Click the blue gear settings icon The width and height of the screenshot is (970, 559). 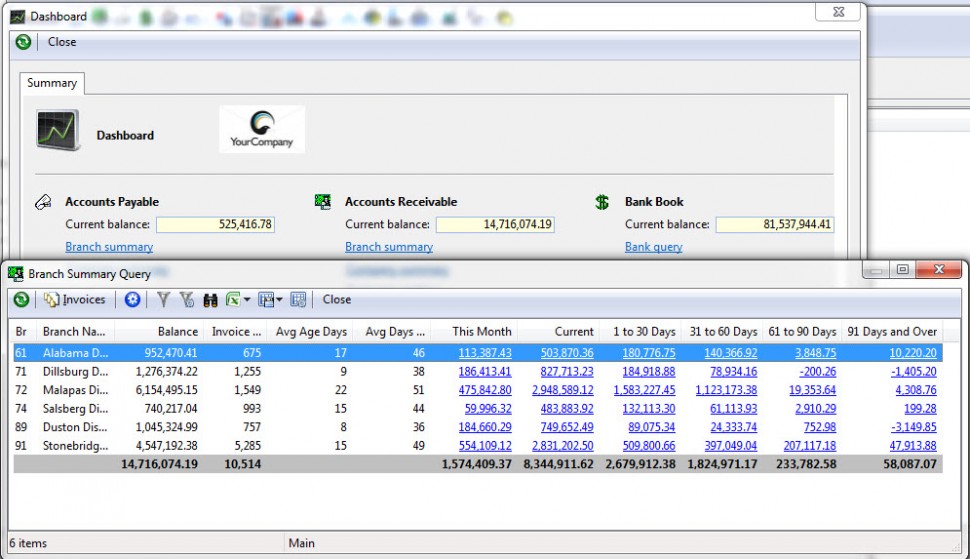[132, 299]
